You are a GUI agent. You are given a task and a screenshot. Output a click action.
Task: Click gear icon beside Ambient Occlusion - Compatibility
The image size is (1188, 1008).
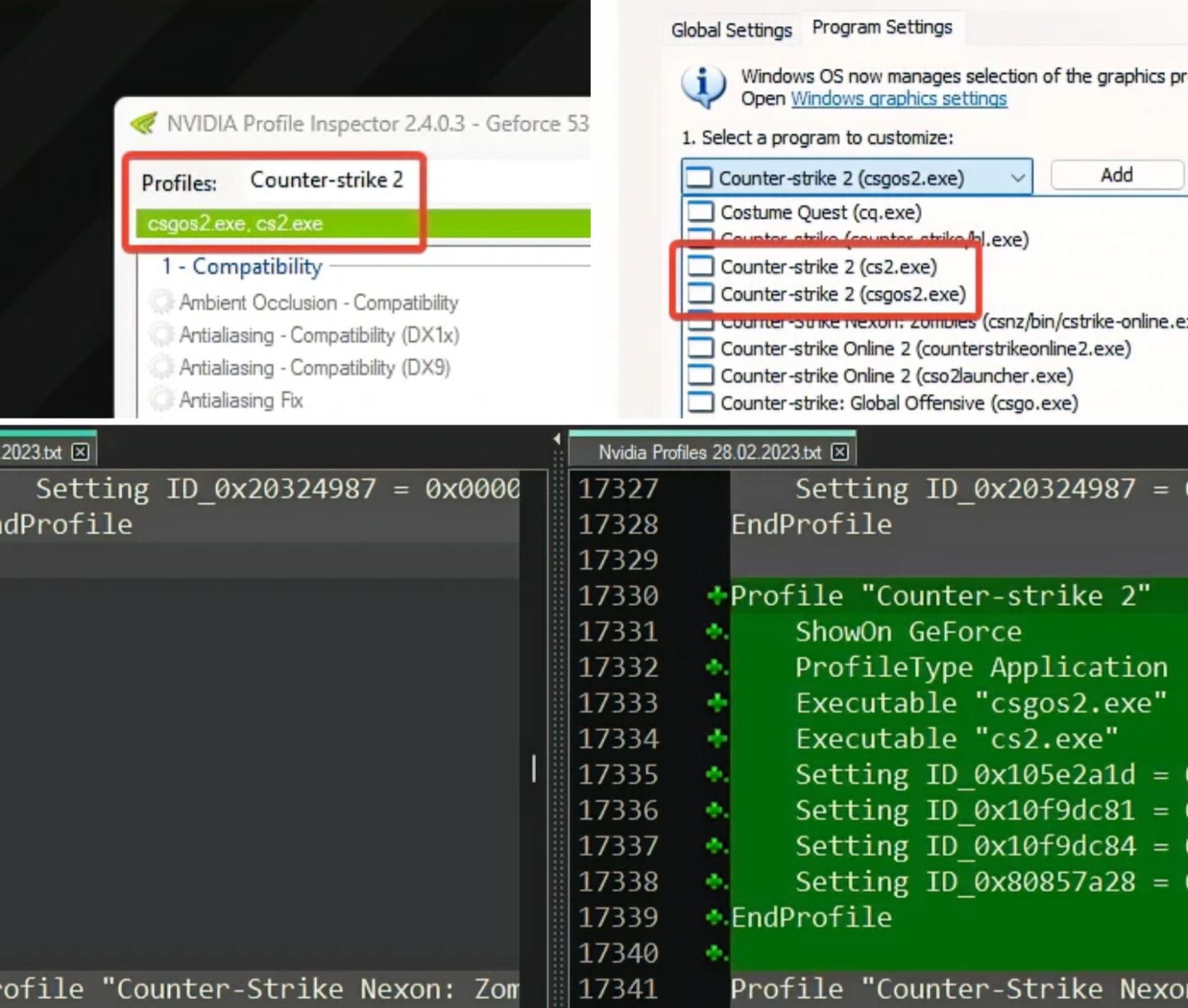(x=162, y=302)
